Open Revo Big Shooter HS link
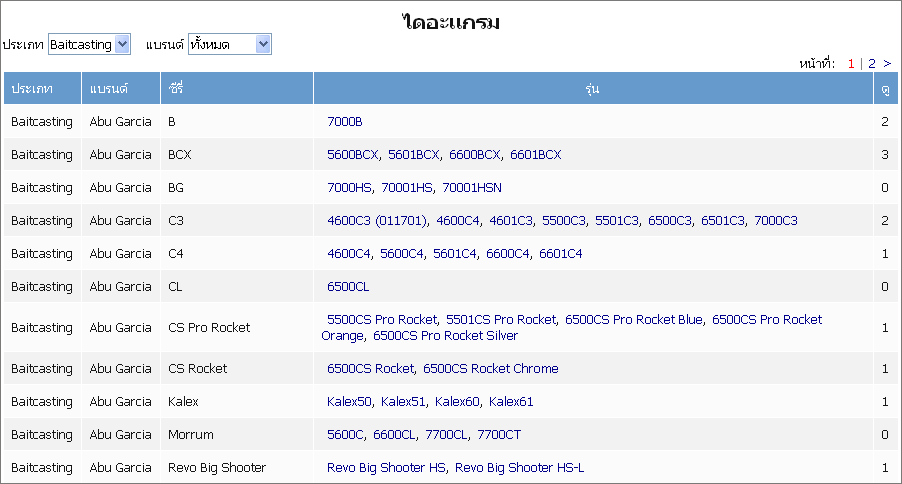902x484 pixels. pyautogui.click(x=386, y=467)
